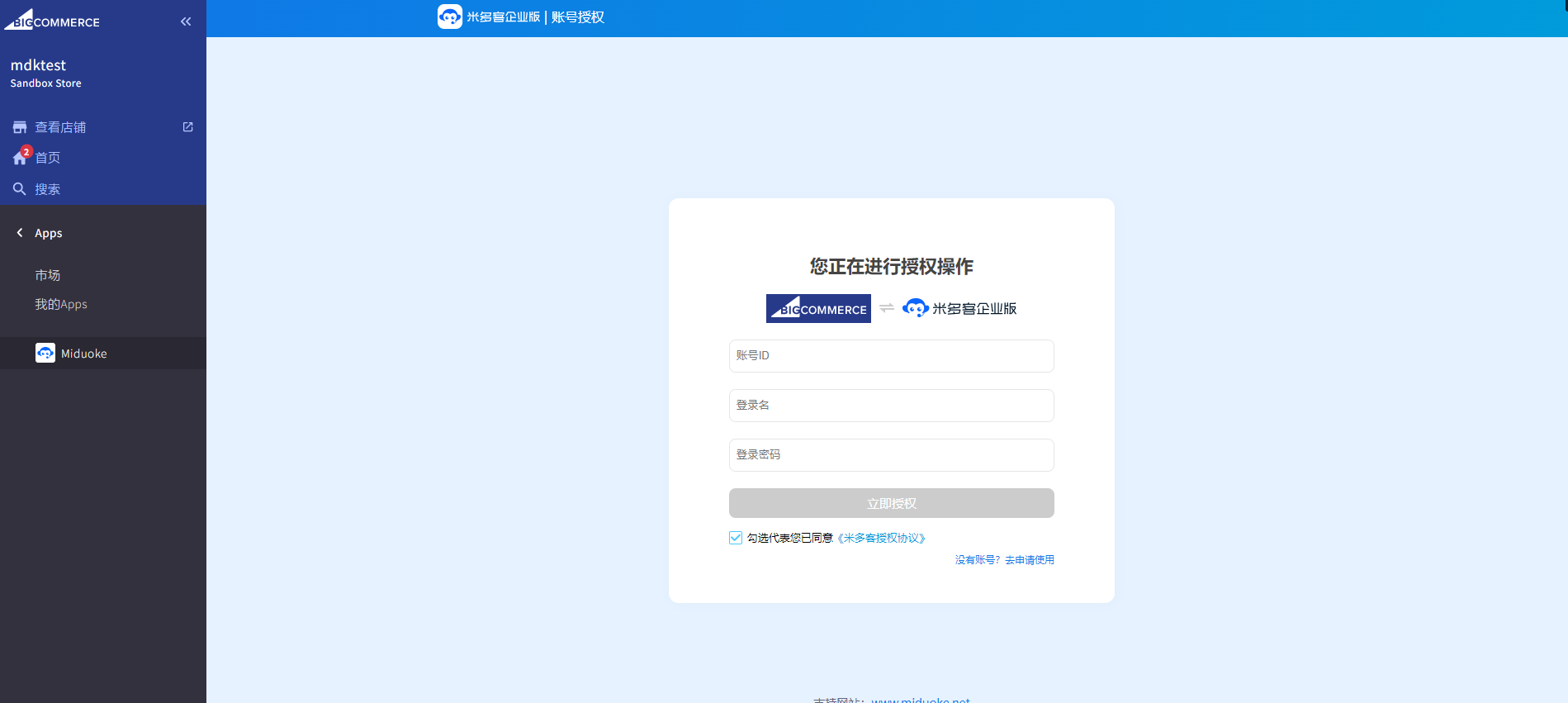This screenshot has width=1568, height=703.
Task: Click the home icon with notification badge
Action: 20,158
